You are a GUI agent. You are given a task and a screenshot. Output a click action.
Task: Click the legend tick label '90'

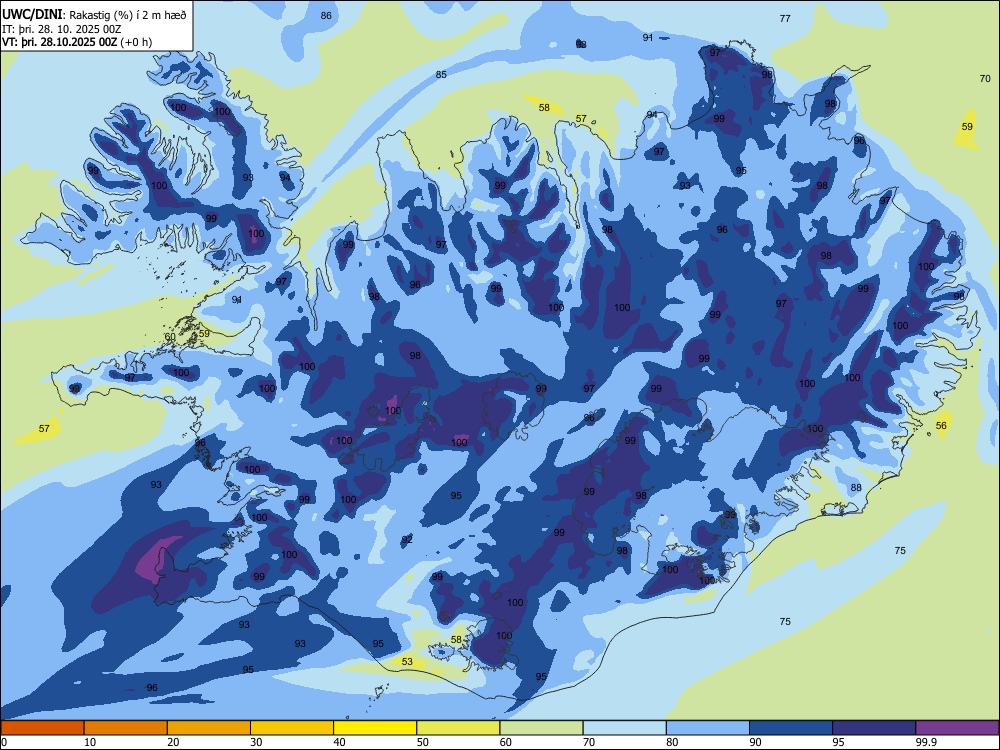pyautogui.click(x=755, y=742)
